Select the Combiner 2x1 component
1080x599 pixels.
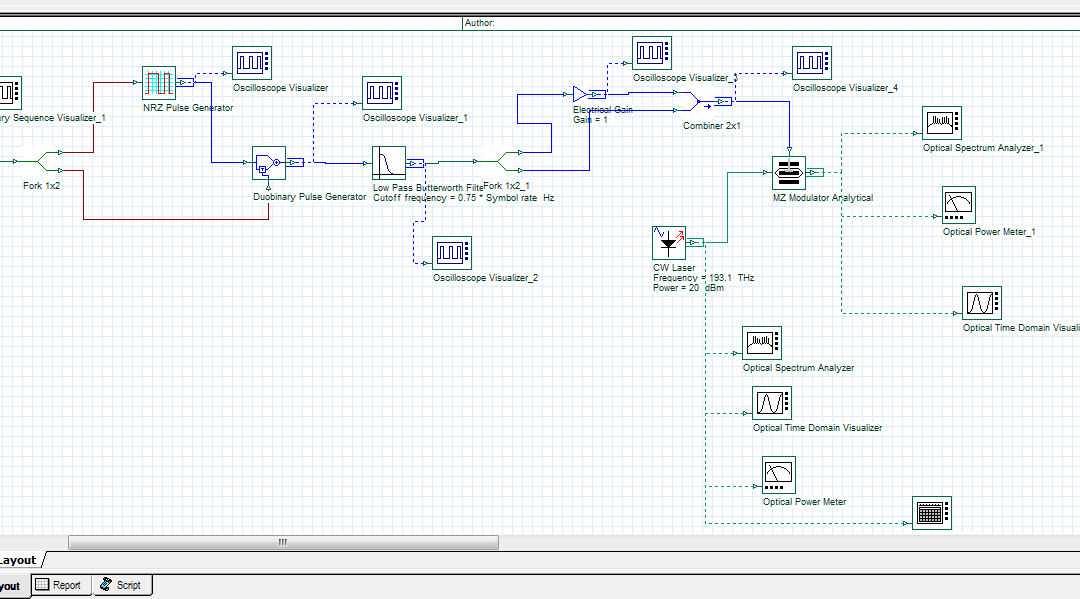click(x=688, y=102)
